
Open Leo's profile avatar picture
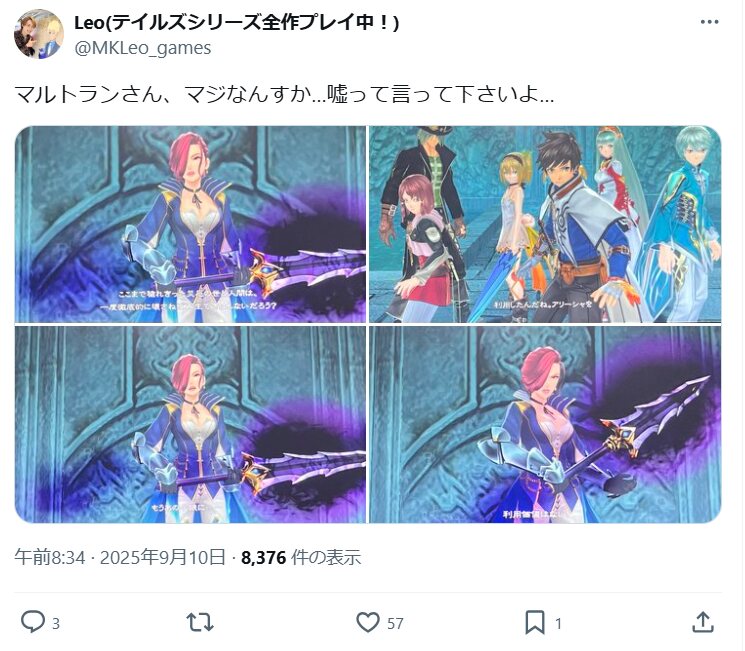tap(39, 34)
